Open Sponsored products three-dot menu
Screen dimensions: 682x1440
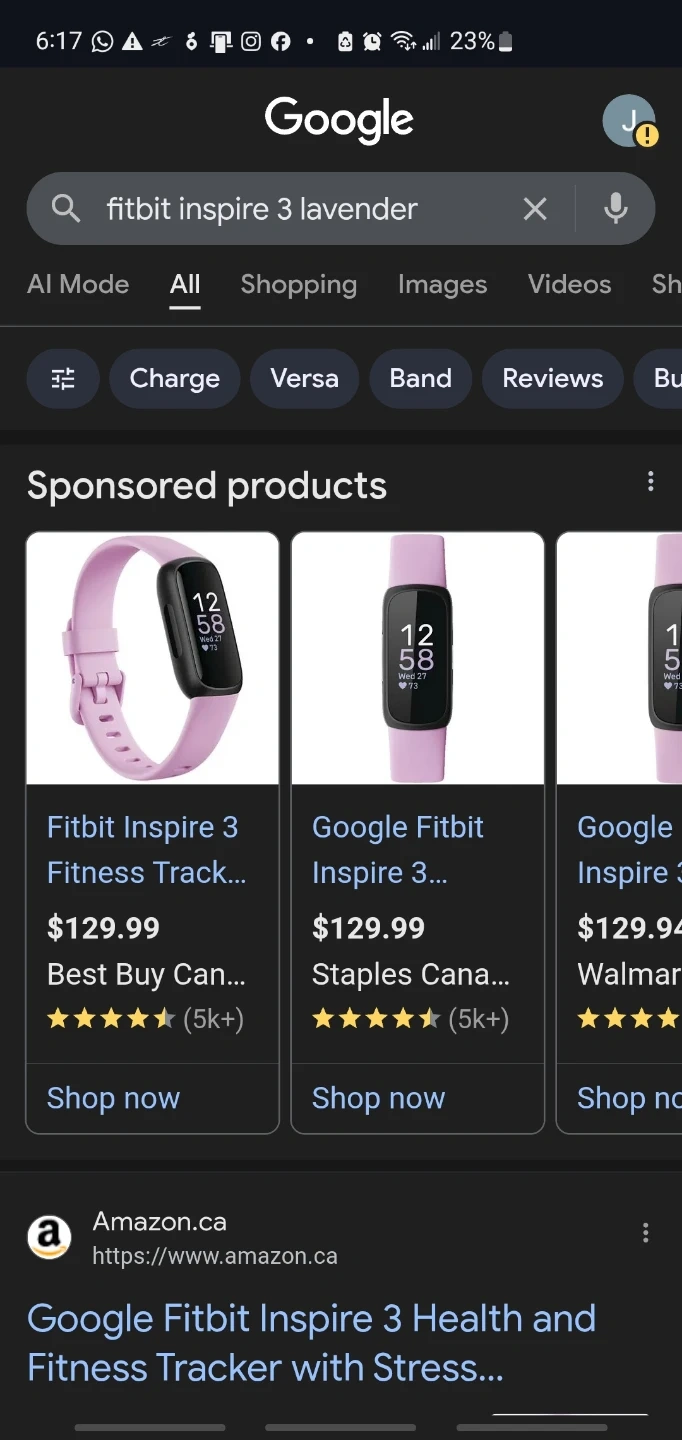(650, 482)
